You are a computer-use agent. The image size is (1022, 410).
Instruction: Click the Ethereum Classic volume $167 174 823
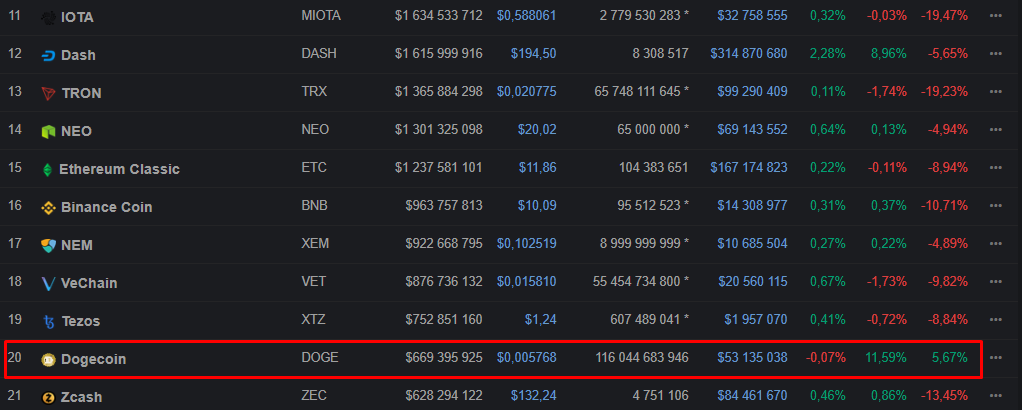(749, 168)
